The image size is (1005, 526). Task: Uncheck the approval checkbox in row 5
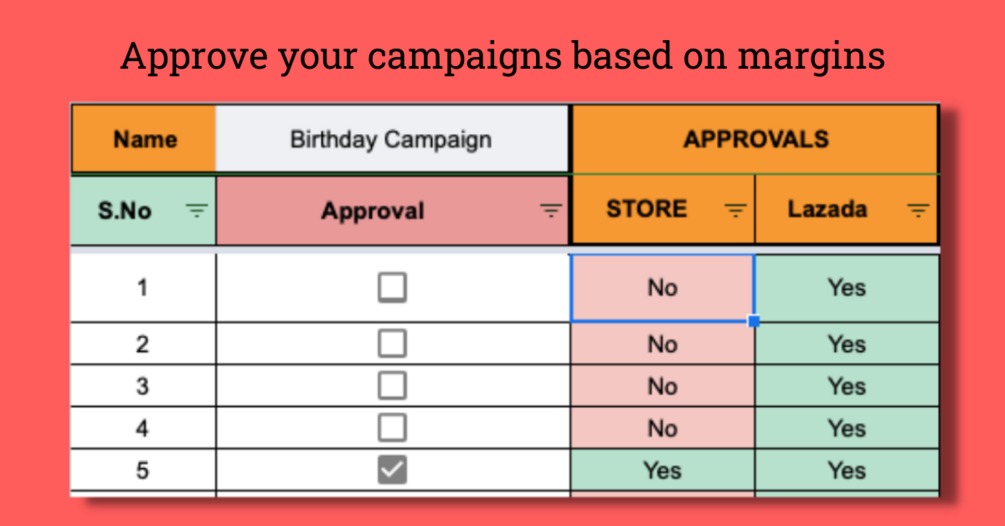point(392,470)
